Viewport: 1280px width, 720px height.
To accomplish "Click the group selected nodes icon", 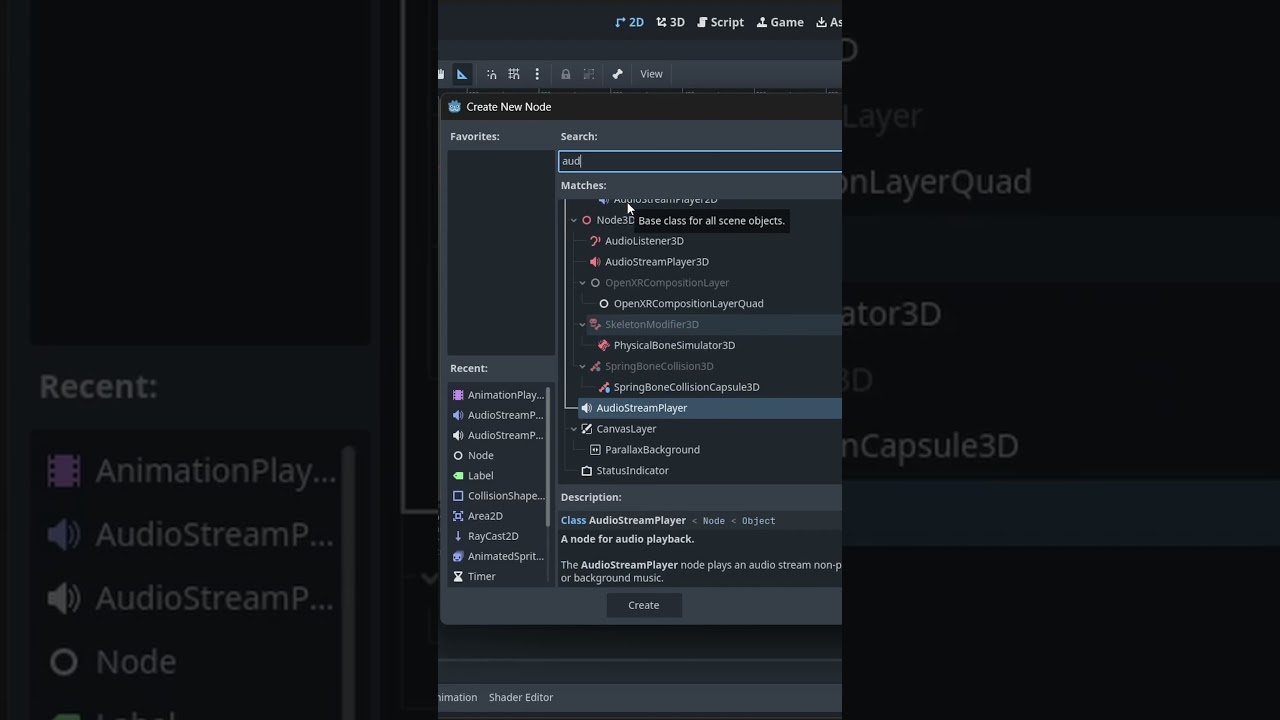I will (589, 74).
